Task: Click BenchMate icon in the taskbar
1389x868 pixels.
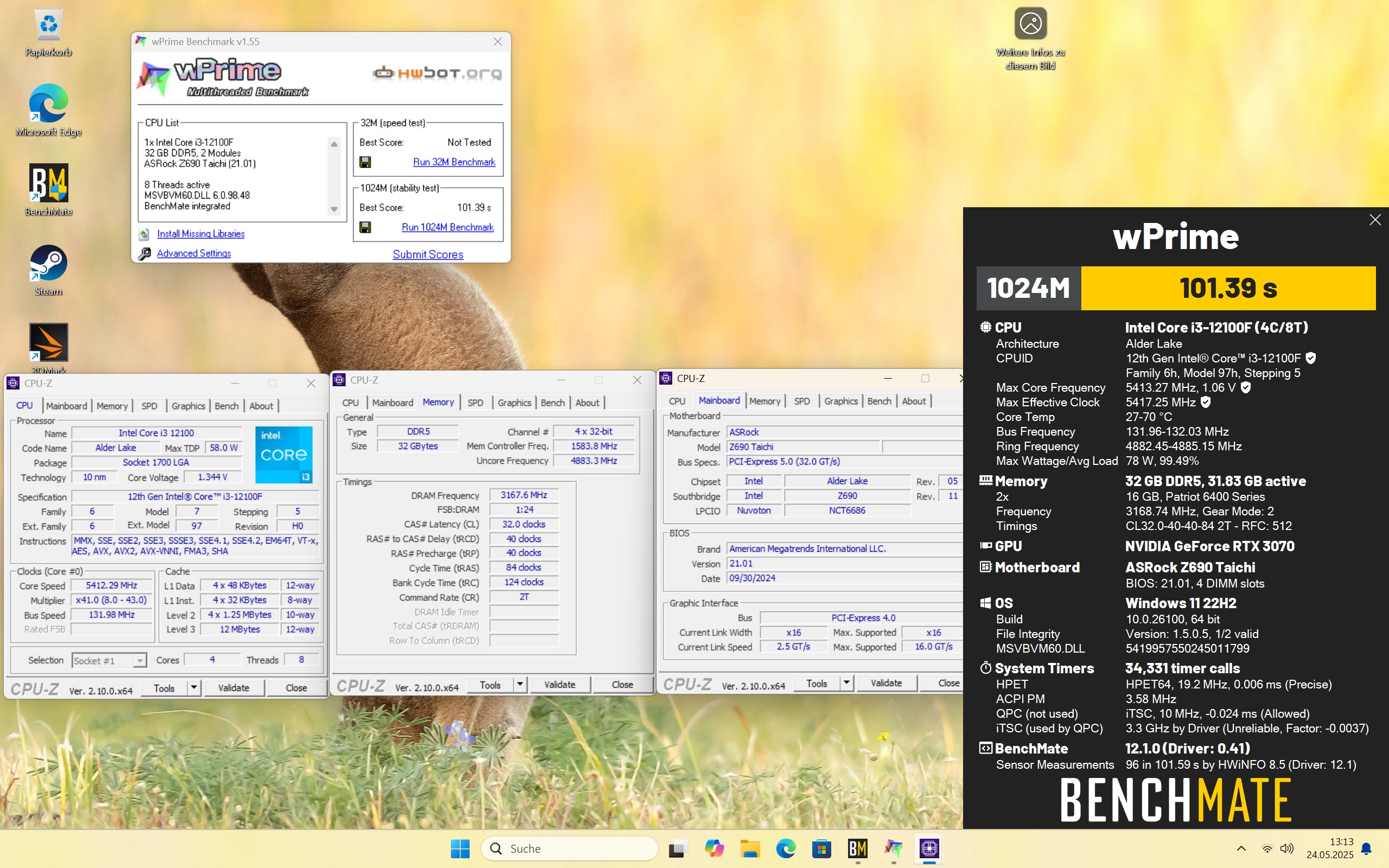Action: [x=857, y=848]
